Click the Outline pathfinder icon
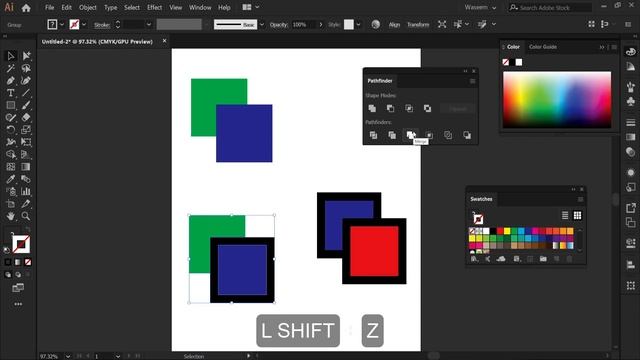This screenshot has height=360, width=640. 448,135
